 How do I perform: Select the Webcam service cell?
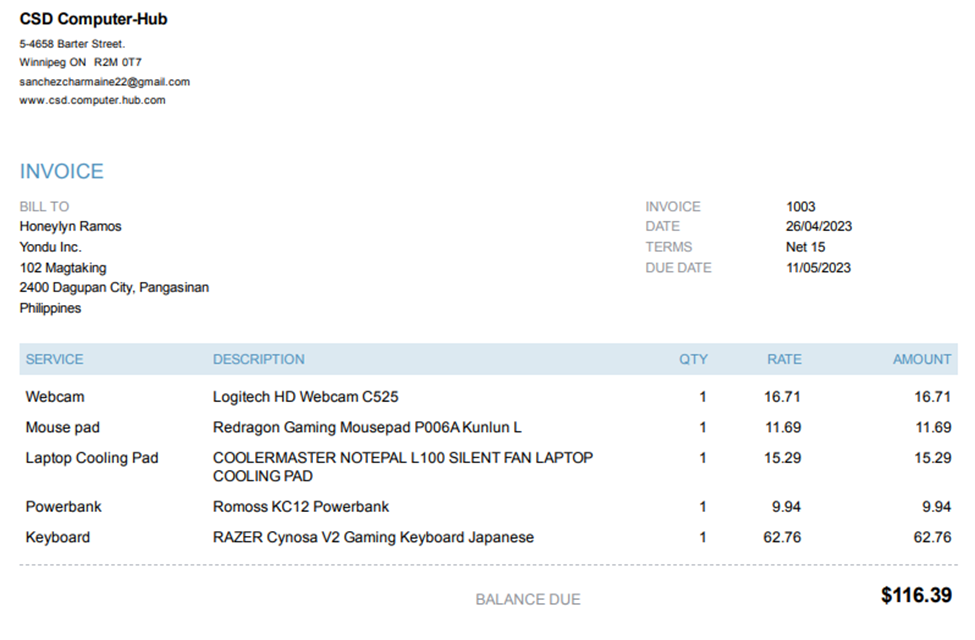tap(55, 397)
